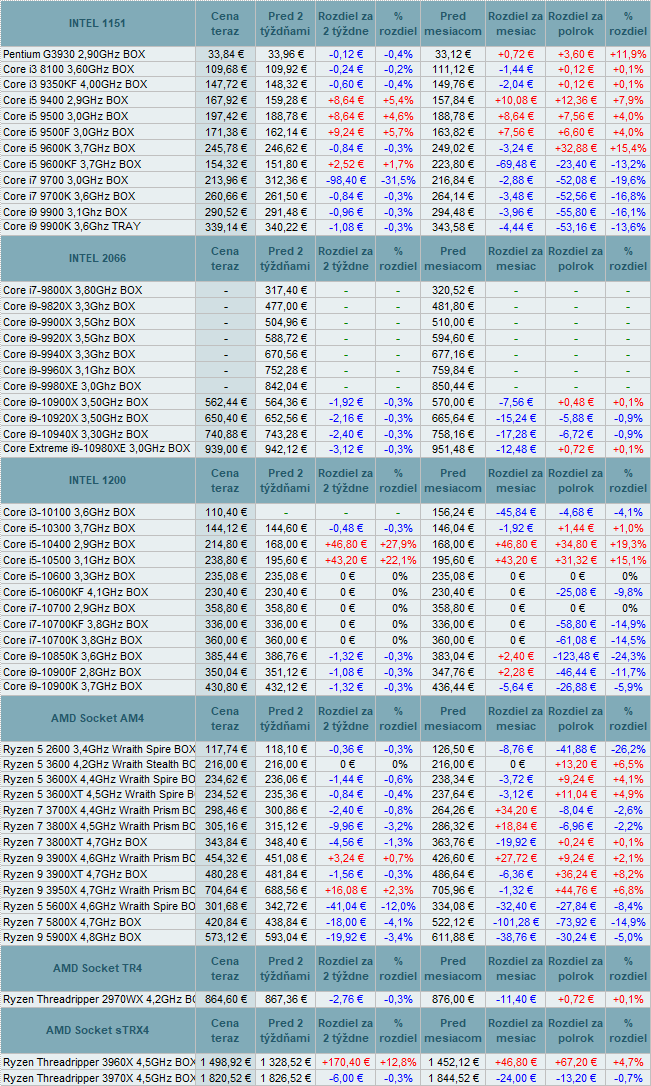
Task: Select the Core i7-10700 2,9GHz BOX name
Action: tap(69, 608)
